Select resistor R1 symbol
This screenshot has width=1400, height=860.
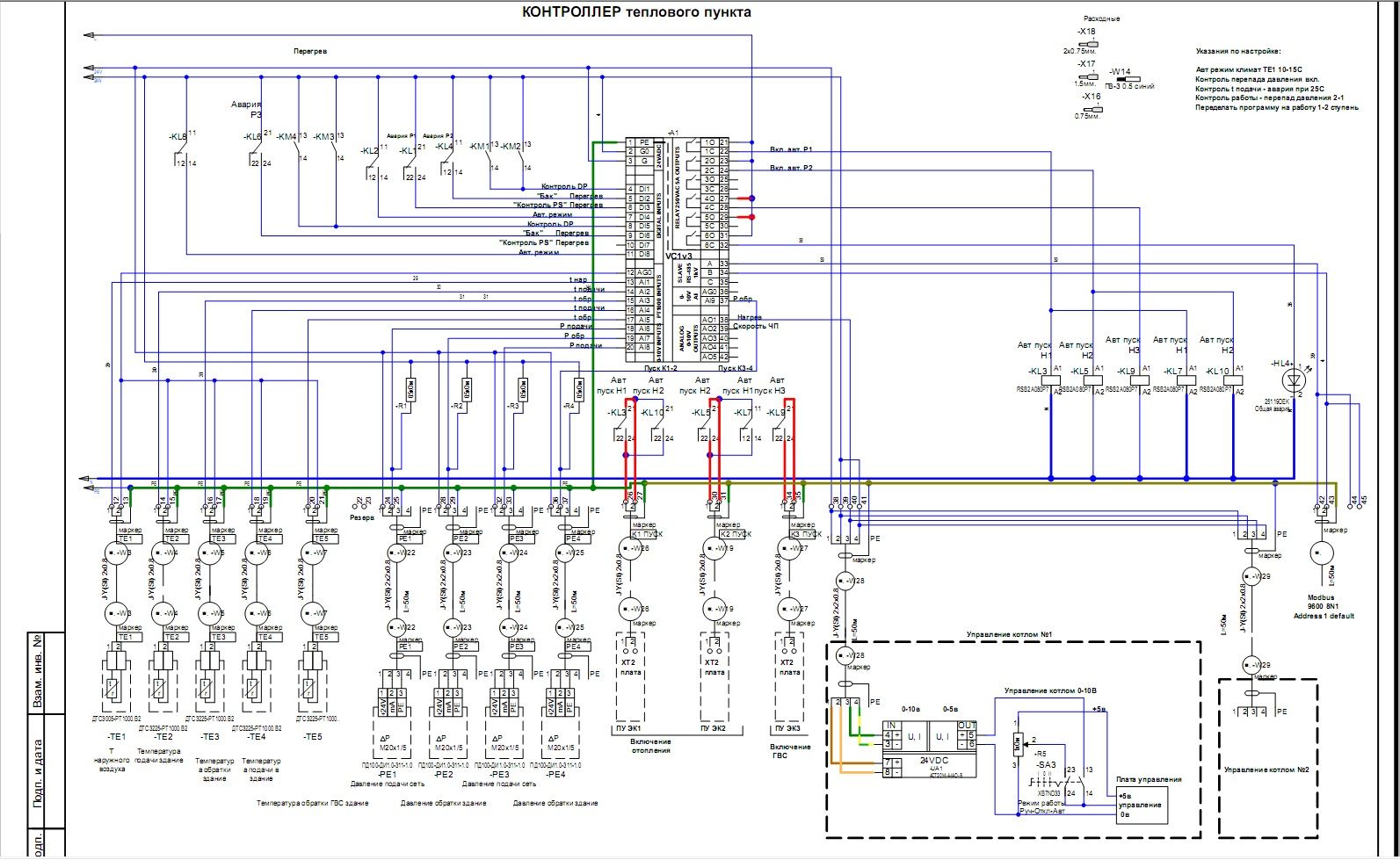point(410,389)
